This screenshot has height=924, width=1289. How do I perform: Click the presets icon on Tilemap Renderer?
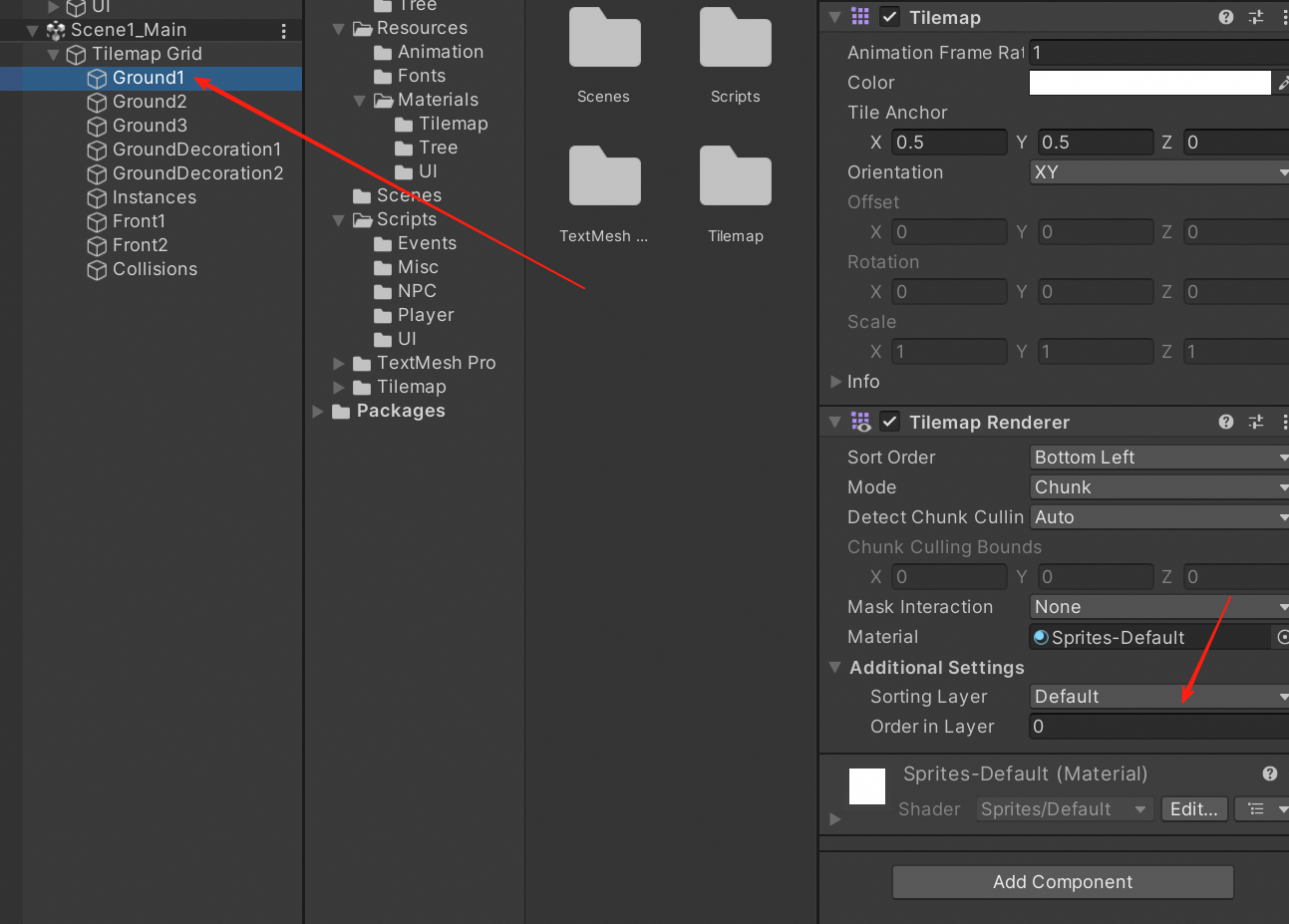tap(1255, 422)
